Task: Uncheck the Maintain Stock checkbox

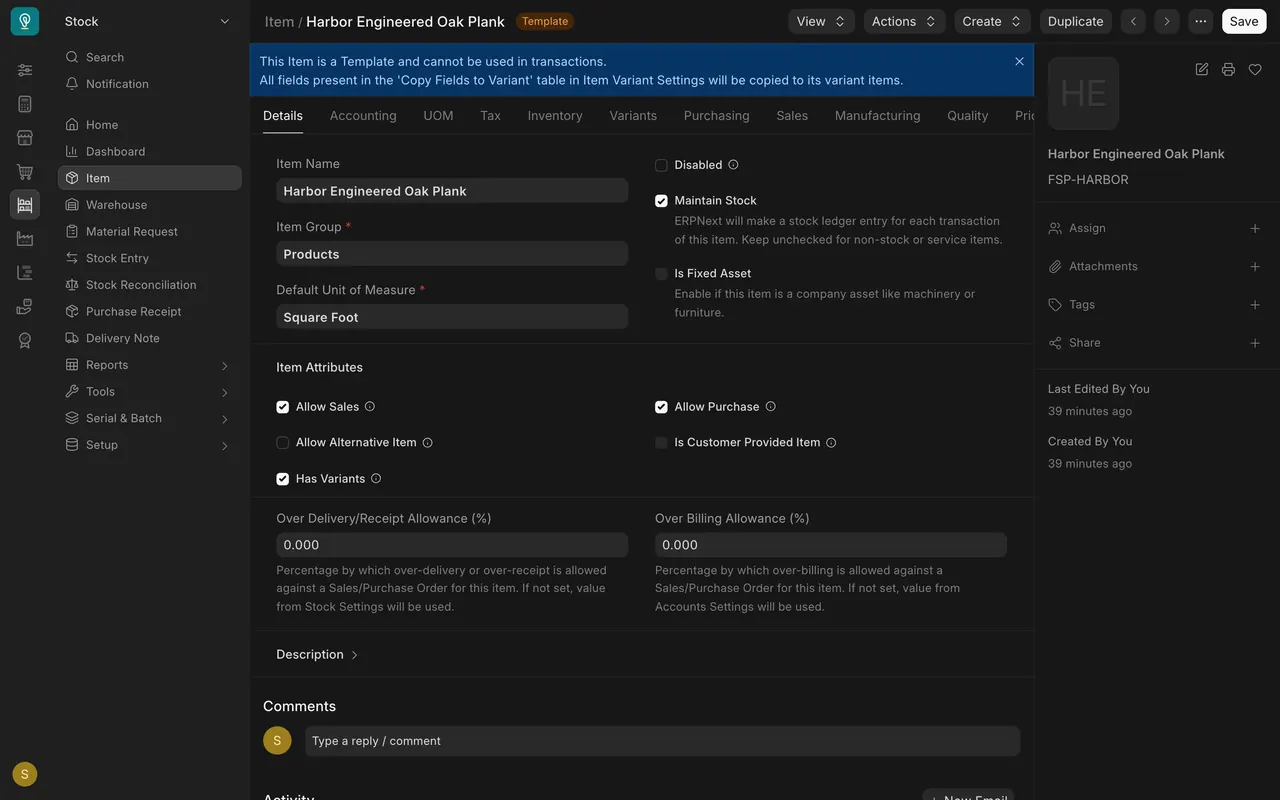Action: coord(661,201)
